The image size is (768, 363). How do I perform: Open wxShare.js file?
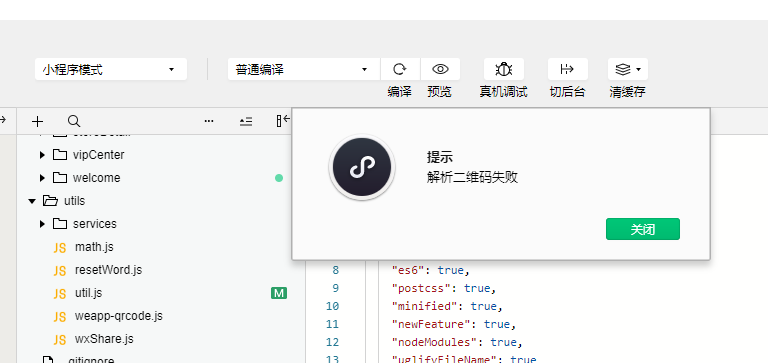pos(104,339)
